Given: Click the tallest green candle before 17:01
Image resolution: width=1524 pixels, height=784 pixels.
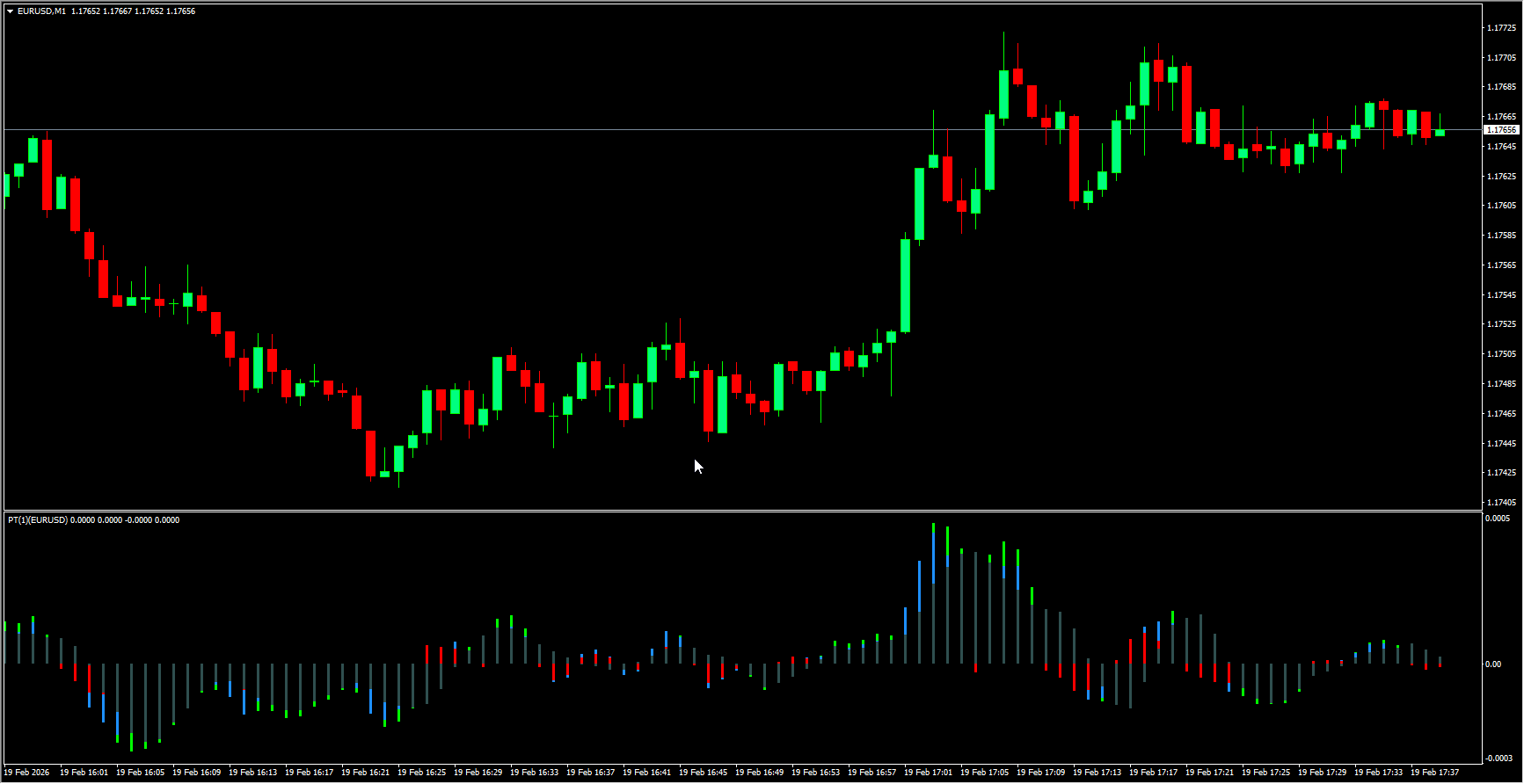Looking at the screenshot, I should pyautogui.click(x=905, y=285).
